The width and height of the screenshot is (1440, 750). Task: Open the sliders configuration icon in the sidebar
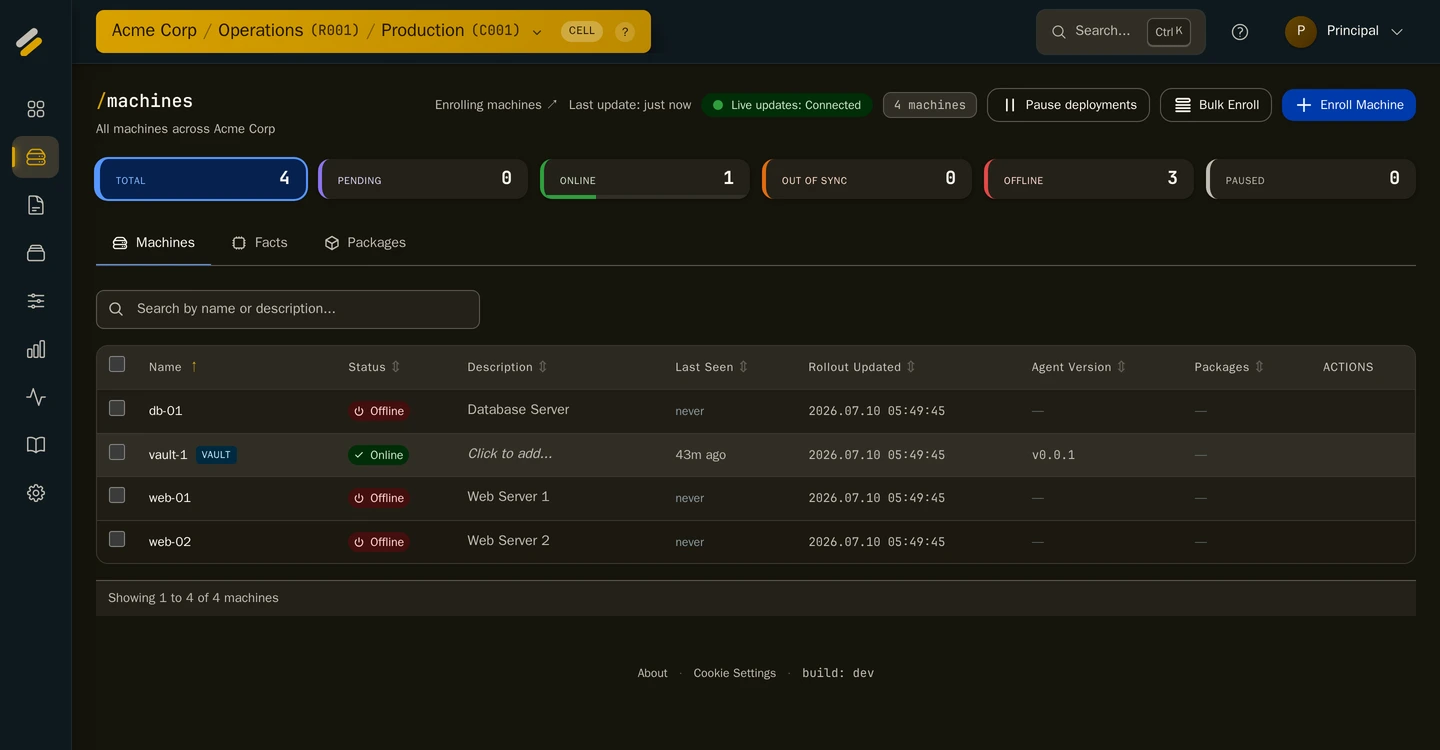tap(36, 301)
